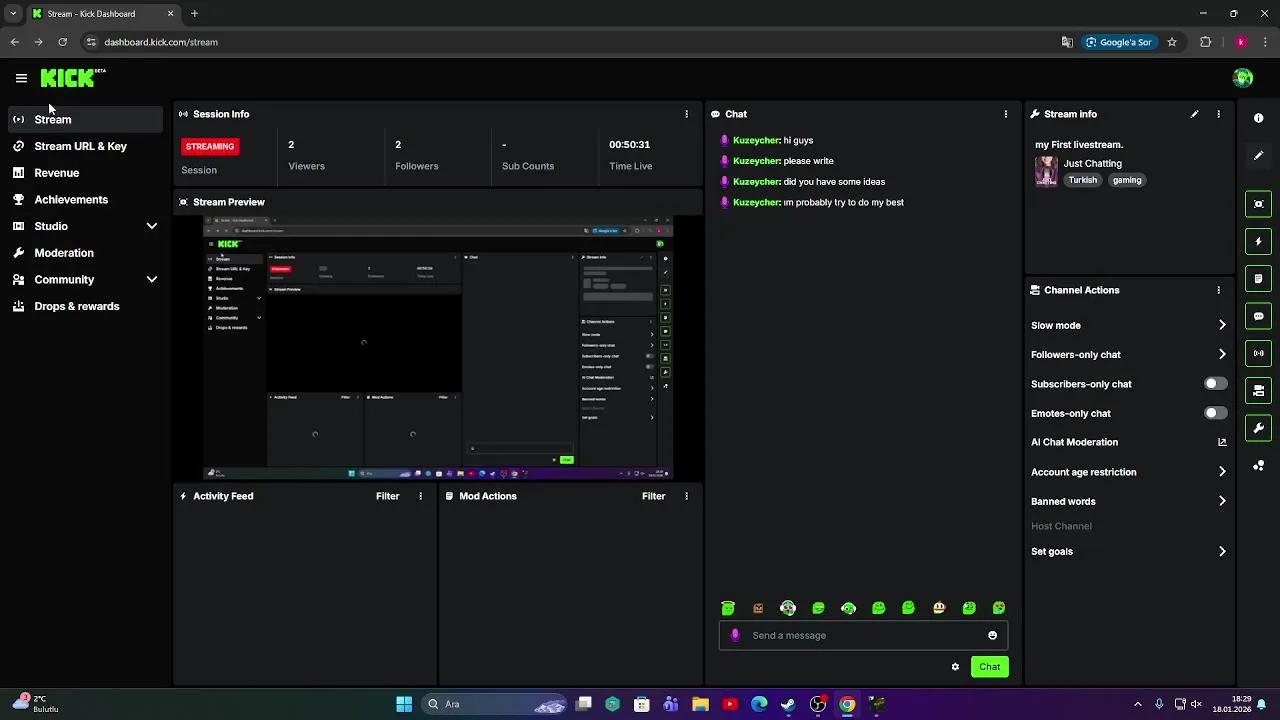Insert the brown box emote
The height and width of the screenshot is (720, 1280).
coord(758,608)
